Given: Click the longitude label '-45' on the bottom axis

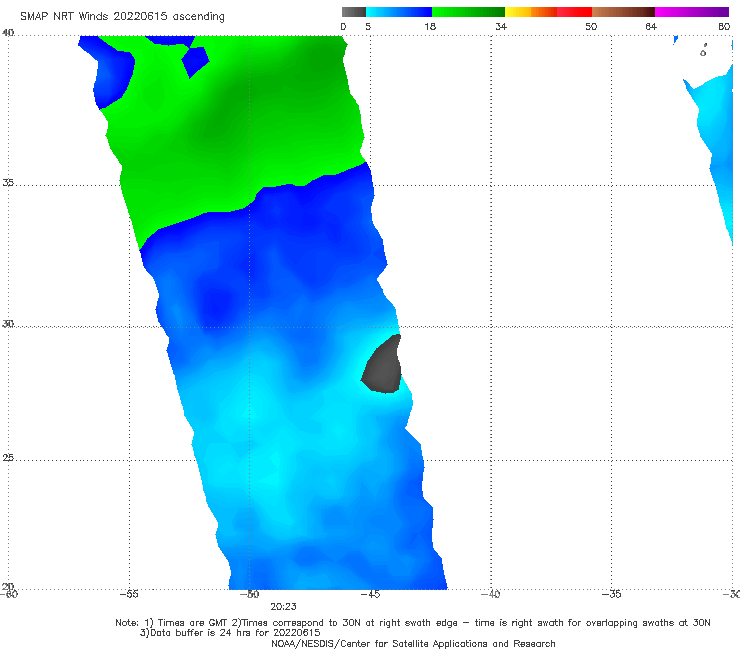Looking at the screenshot, I should pos(370,594).
